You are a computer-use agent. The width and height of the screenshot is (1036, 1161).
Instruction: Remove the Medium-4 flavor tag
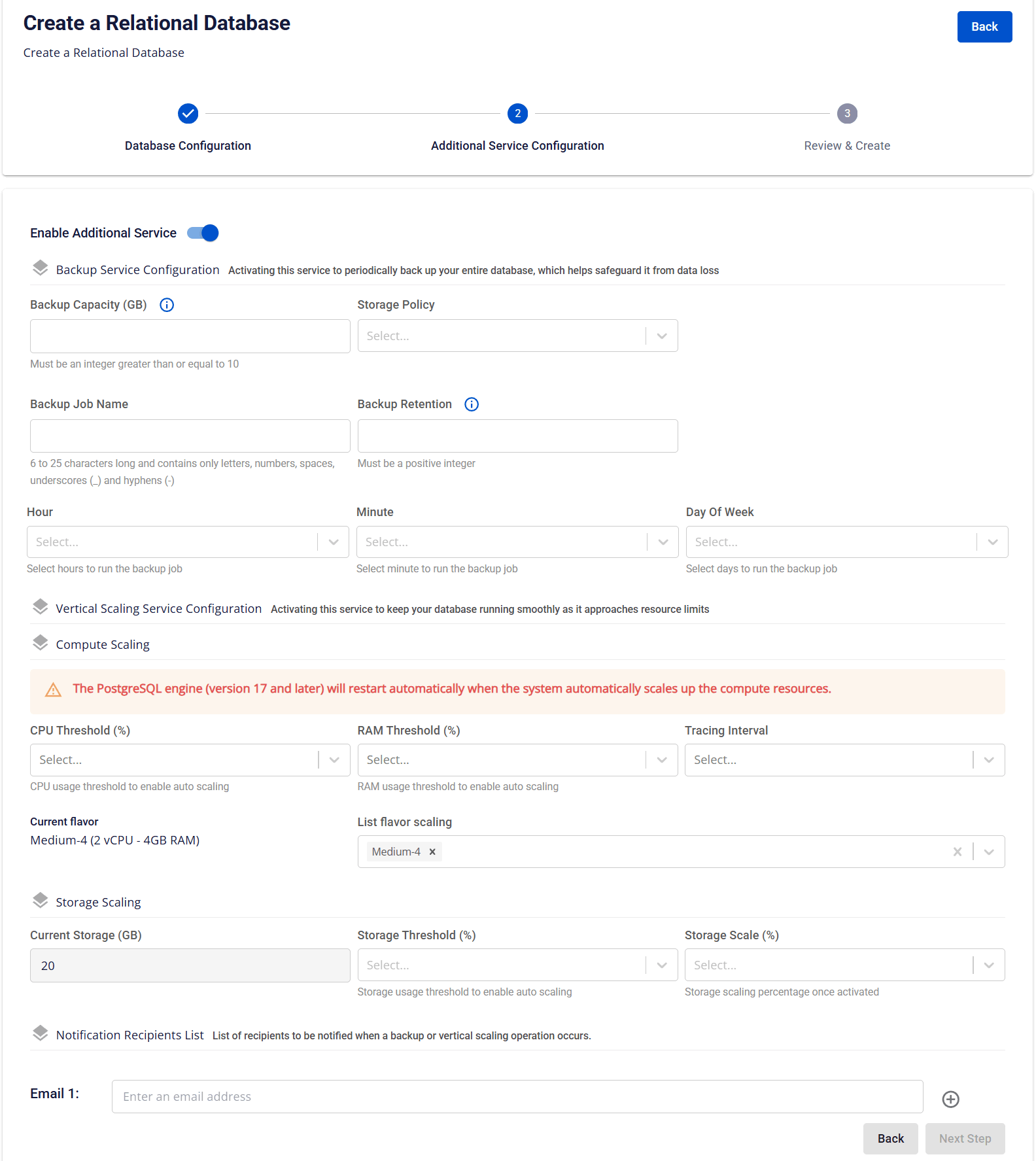tap(432, 852)
